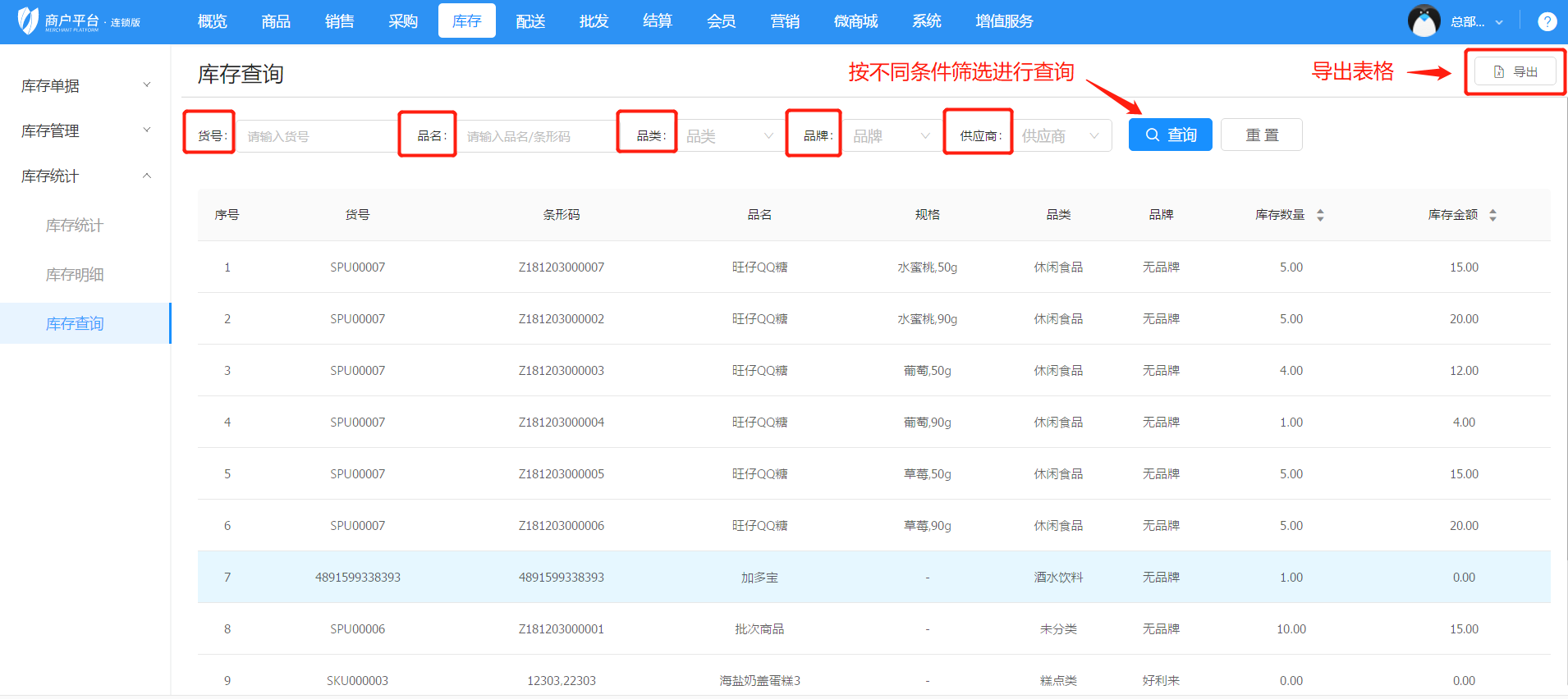The width and height of the screenshot is (1568, 699).
Task: Click the user avatar picture
Action: 1424,21
